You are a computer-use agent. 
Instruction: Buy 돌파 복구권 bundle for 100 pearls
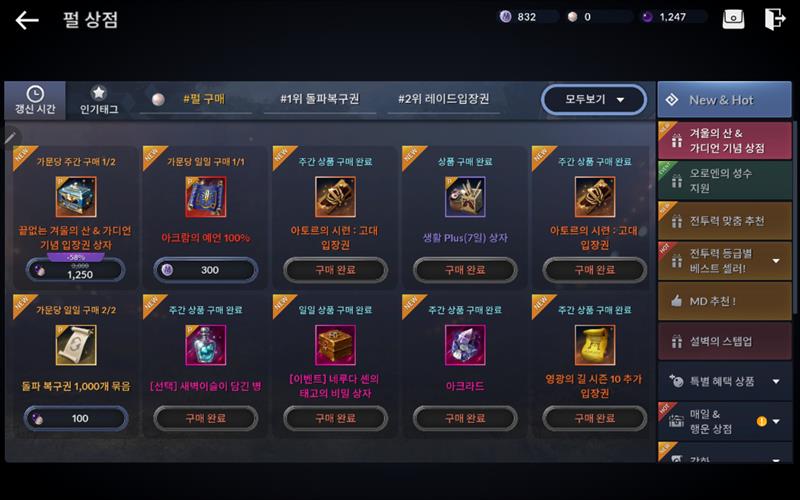coord(76,418)
